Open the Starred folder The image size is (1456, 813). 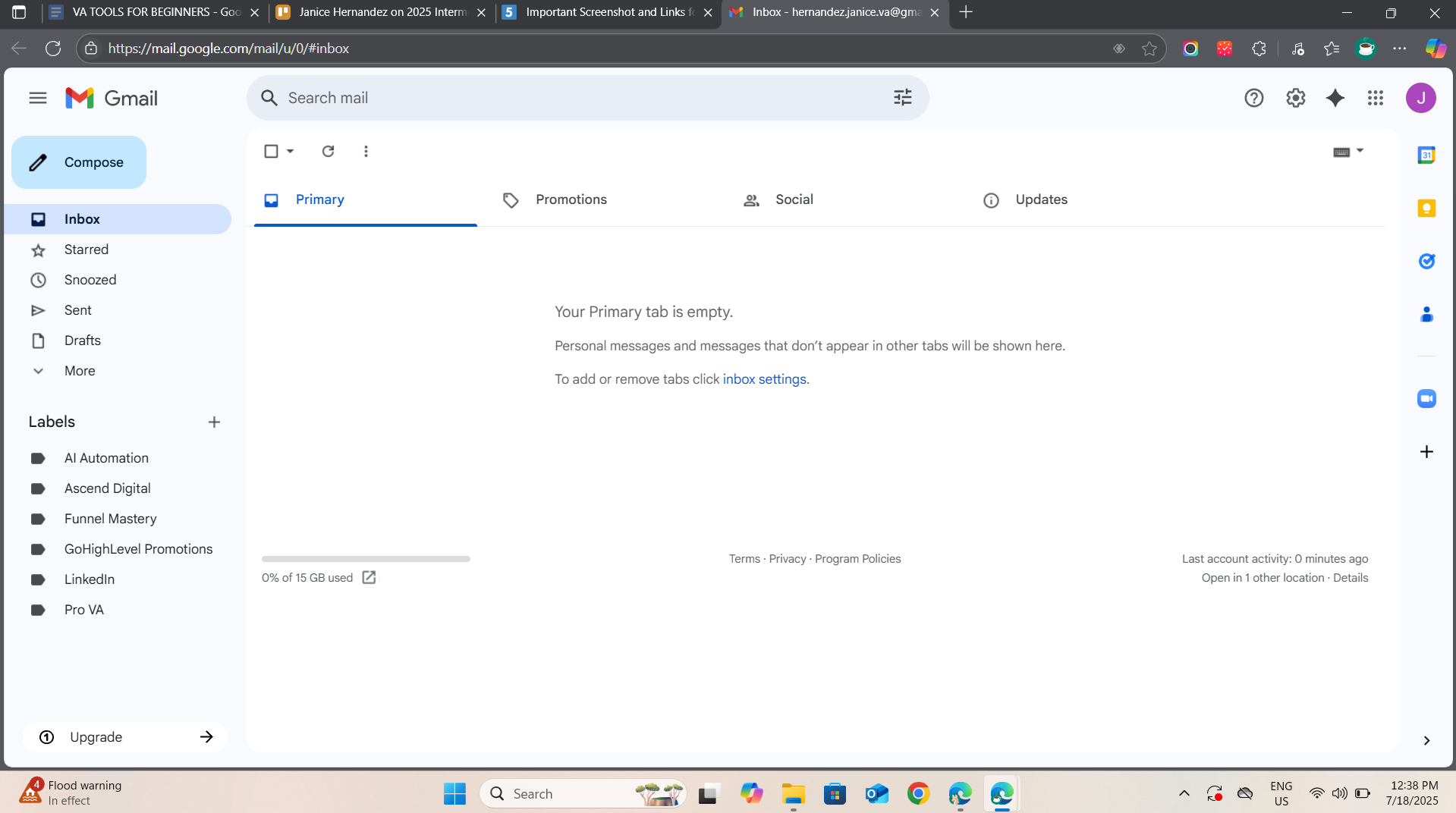(118, 250)
